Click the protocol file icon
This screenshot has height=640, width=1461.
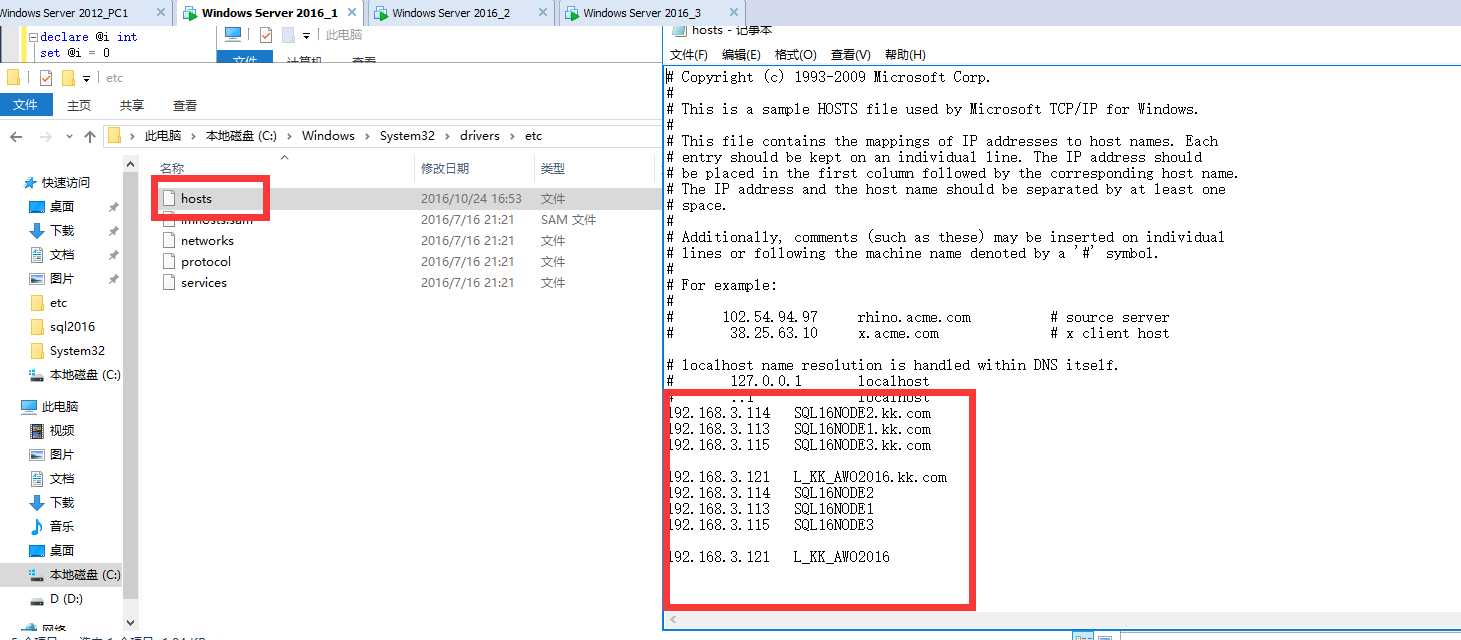169,262
